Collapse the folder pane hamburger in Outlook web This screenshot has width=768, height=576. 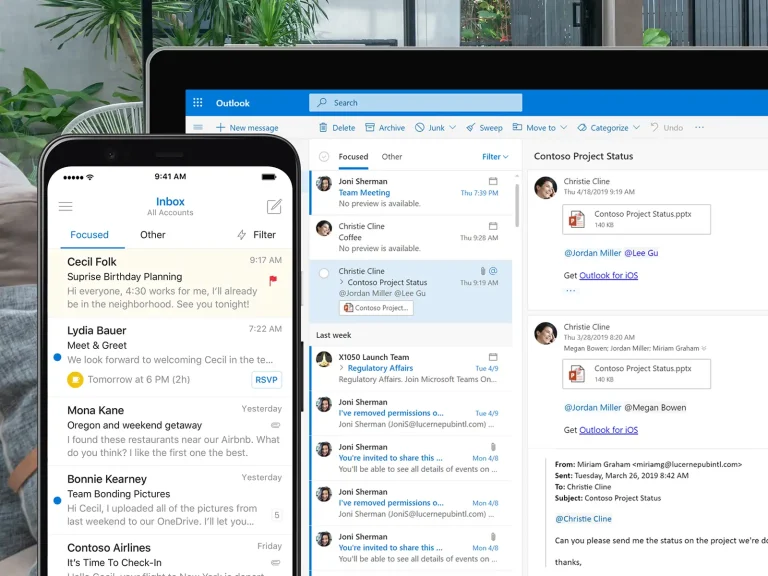[x=198, y=127]
